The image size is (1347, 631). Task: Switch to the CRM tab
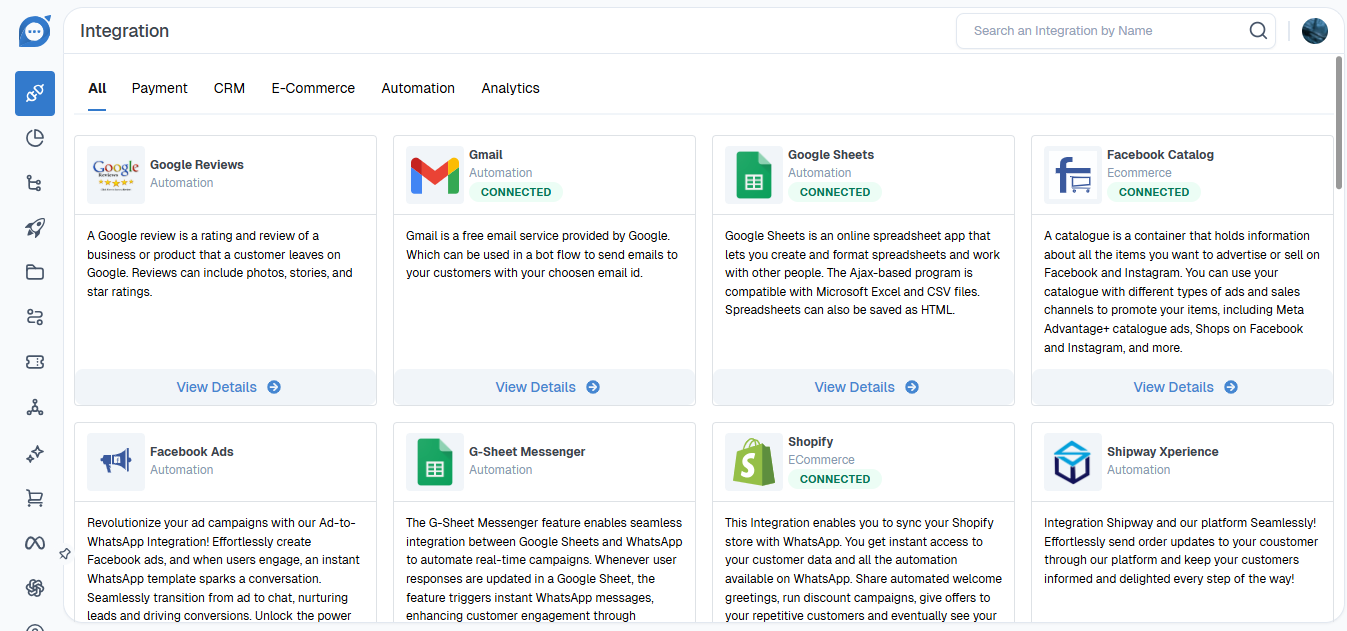[229, 88]
